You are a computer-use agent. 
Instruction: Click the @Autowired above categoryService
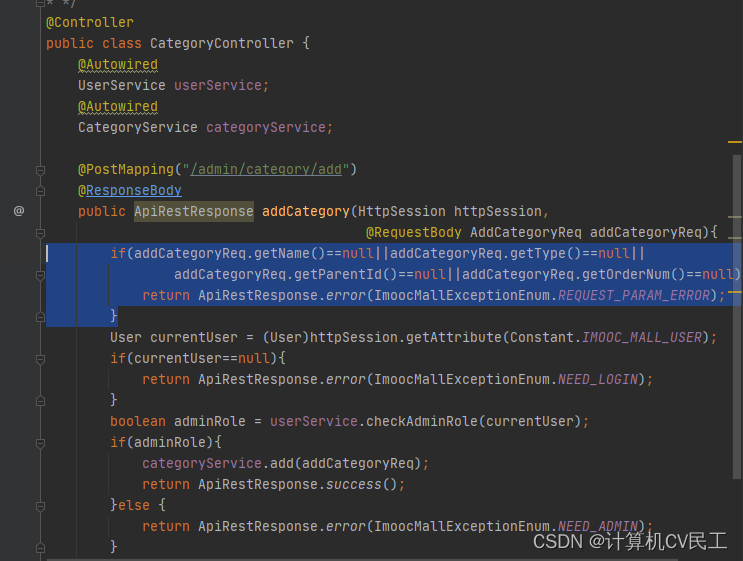pos(118,107)
